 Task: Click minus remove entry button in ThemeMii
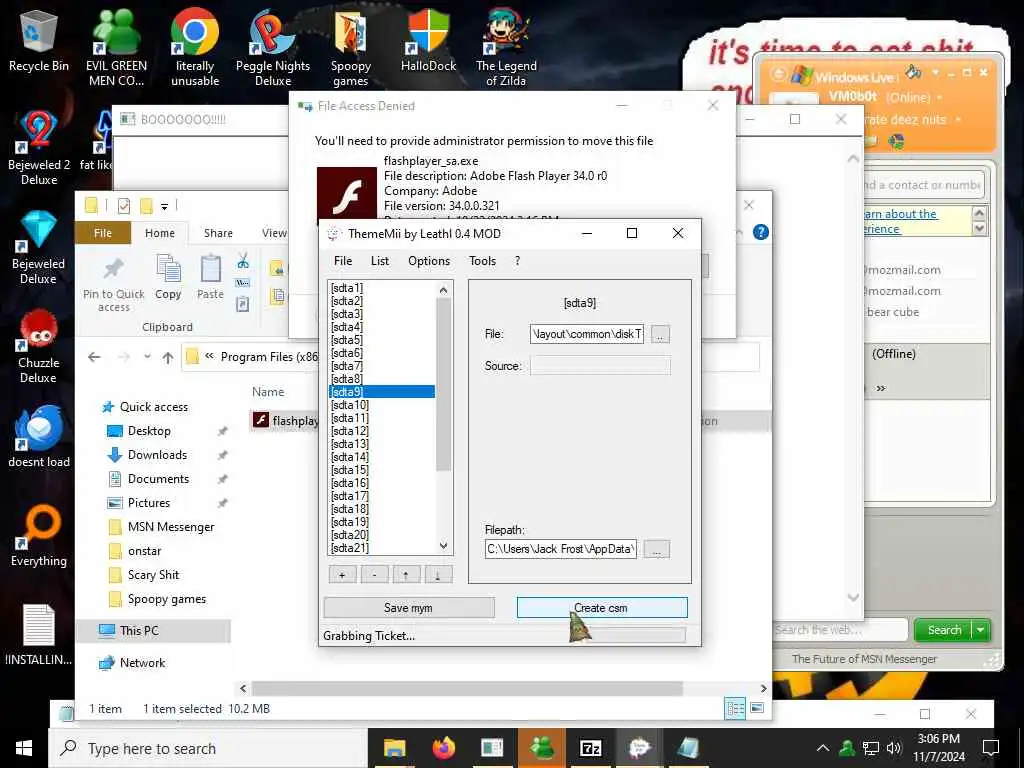click(x=374, y=575)
